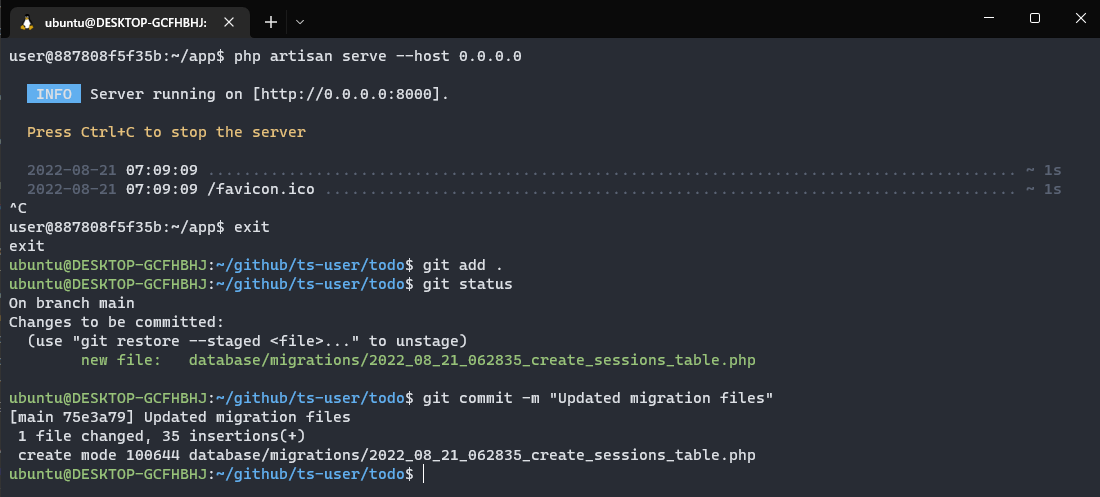1100x497 pixels.
Task: Click the commit hash 75e3a79 line
Action: point(180,417)
